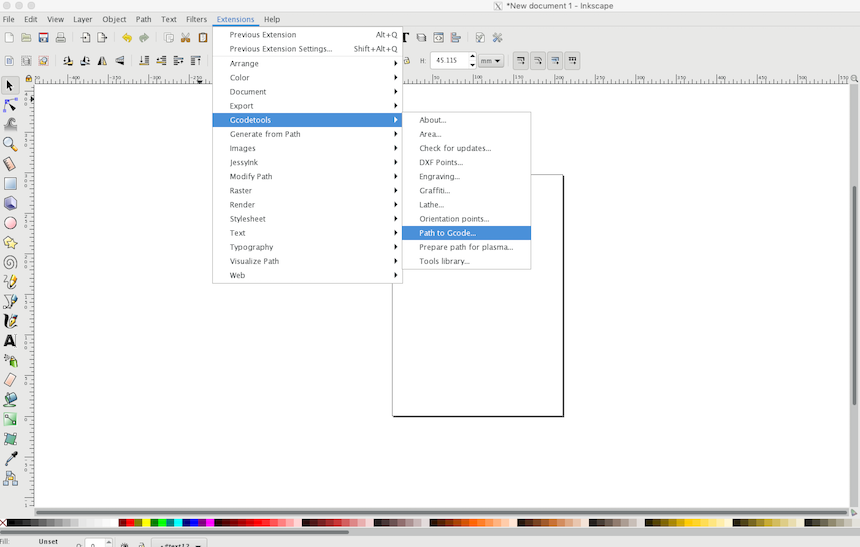Click the Import file icon
The image size is (860, 547).
click(85, 38)
